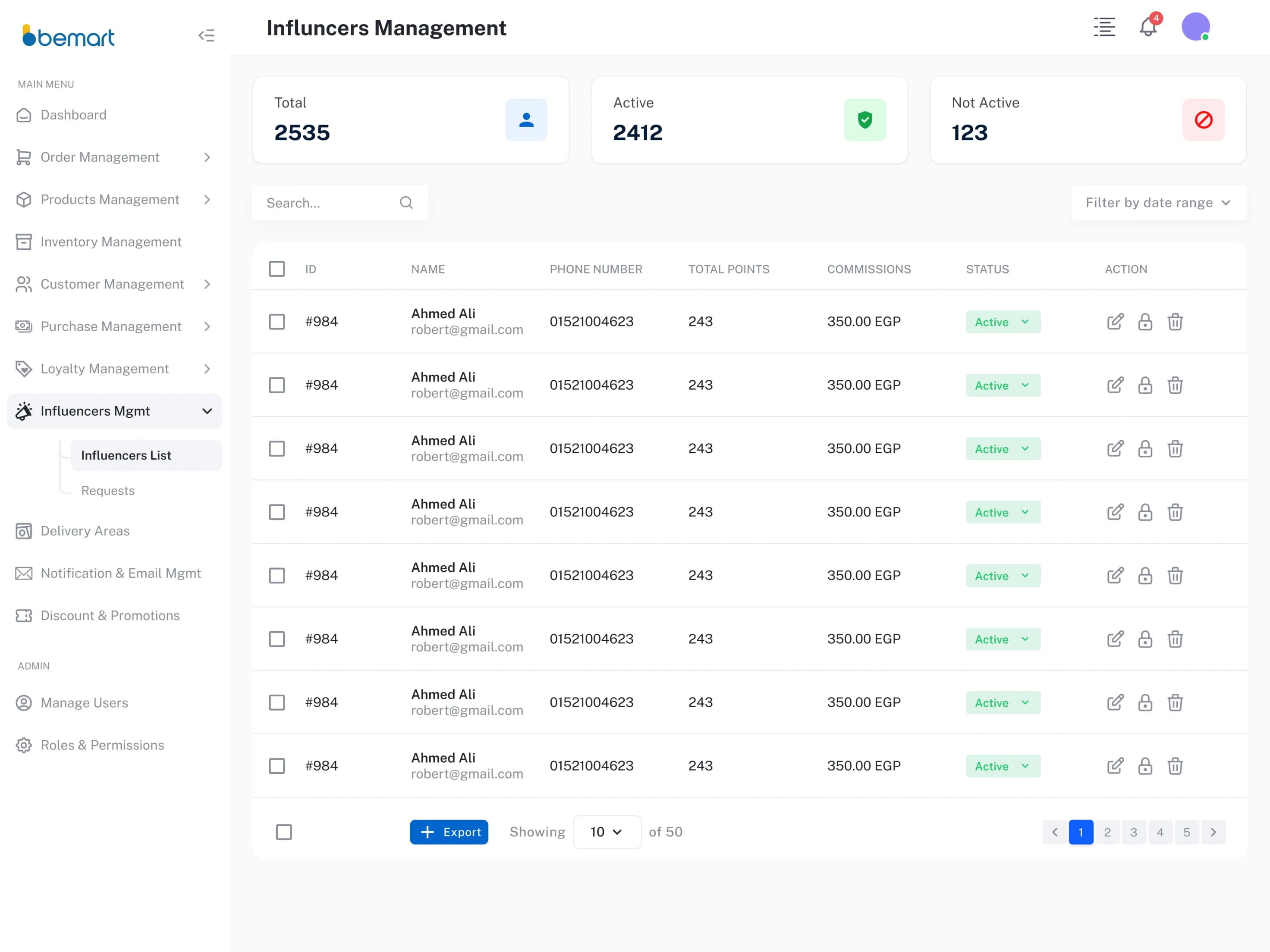Check the last table row checkbox
Image resolution: width=1270 pixels, height=952 pixels.
coord(277,766)
